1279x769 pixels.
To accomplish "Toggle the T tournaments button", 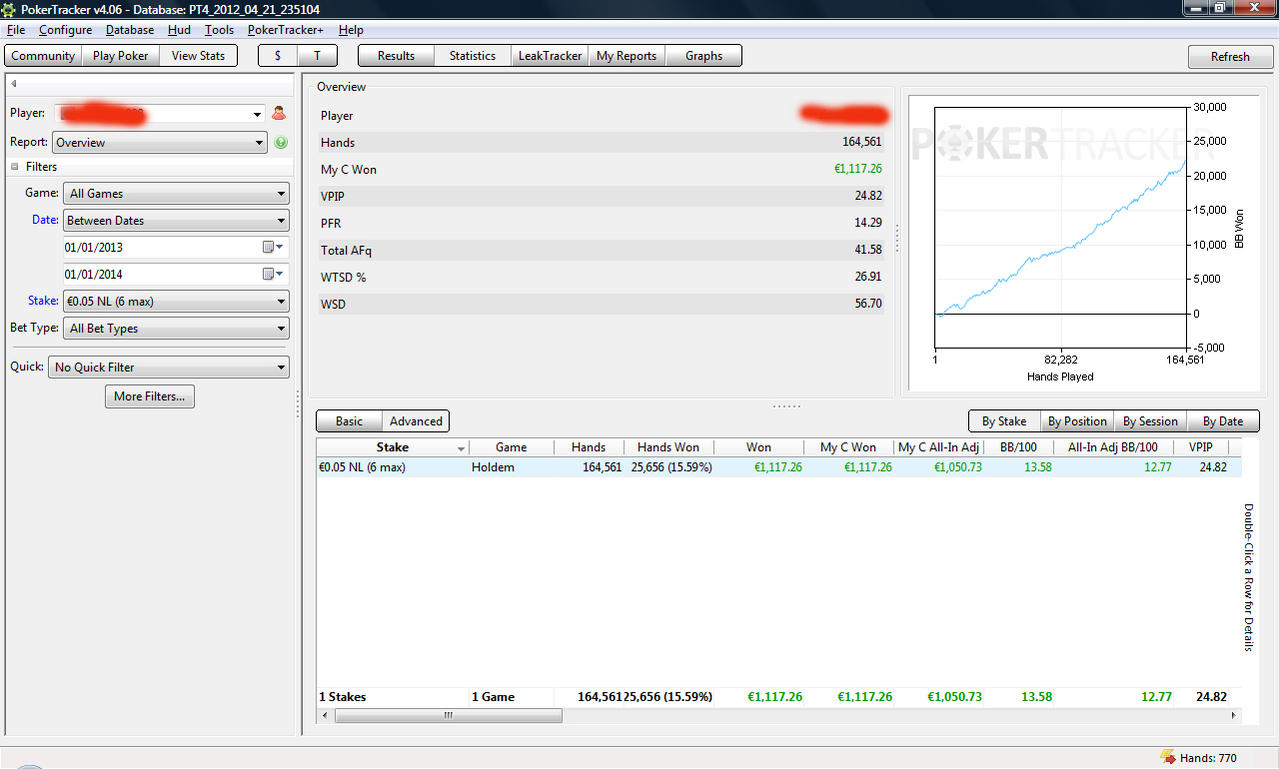I will point(317,56).
